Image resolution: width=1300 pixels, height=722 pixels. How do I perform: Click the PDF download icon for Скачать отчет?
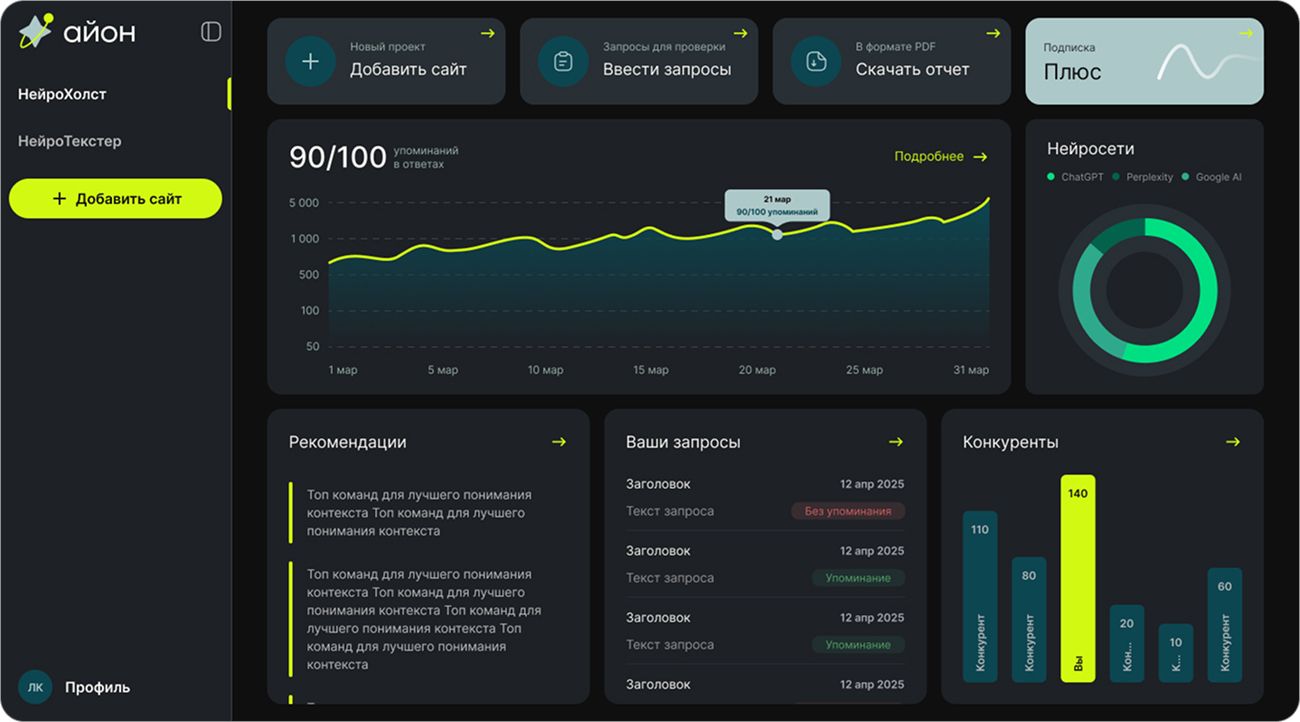[x=816, y=62]
